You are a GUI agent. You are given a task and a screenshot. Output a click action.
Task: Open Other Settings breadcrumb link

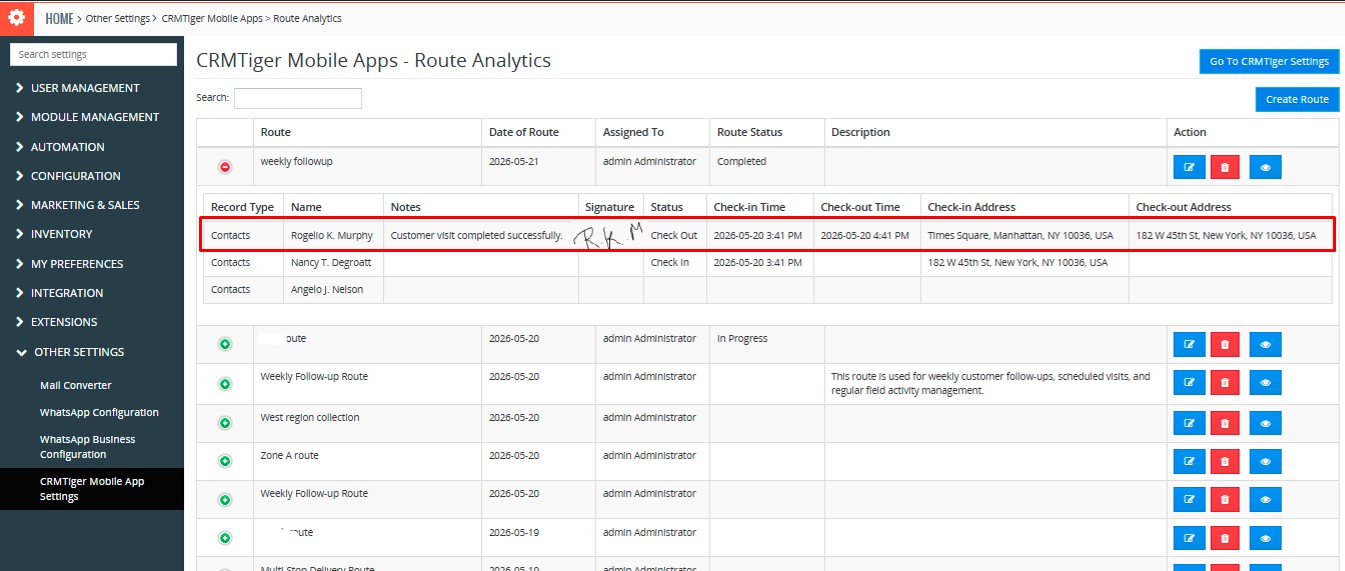click(118, 18)
